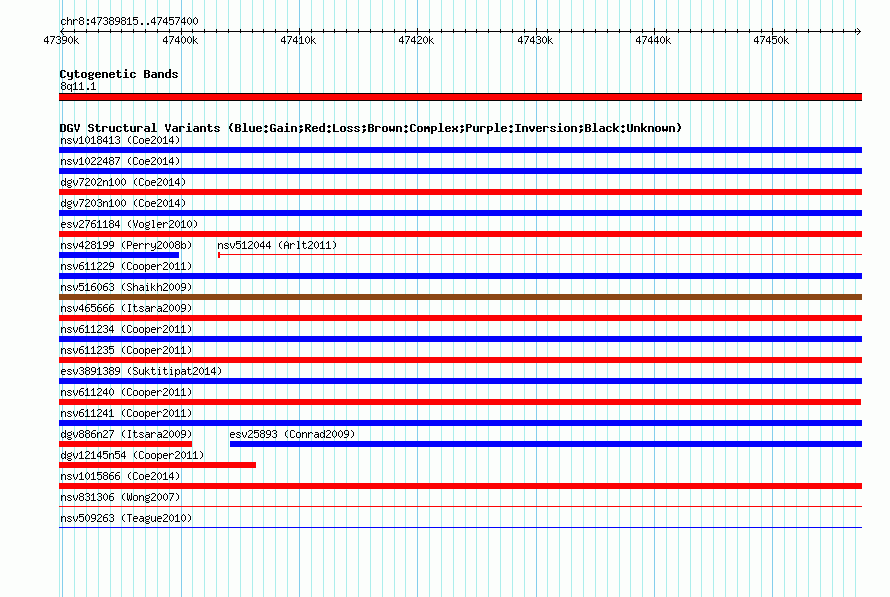Click the 47400k ruler tick label
Viewport: 890px width, 597px height.
pos(180,40)
